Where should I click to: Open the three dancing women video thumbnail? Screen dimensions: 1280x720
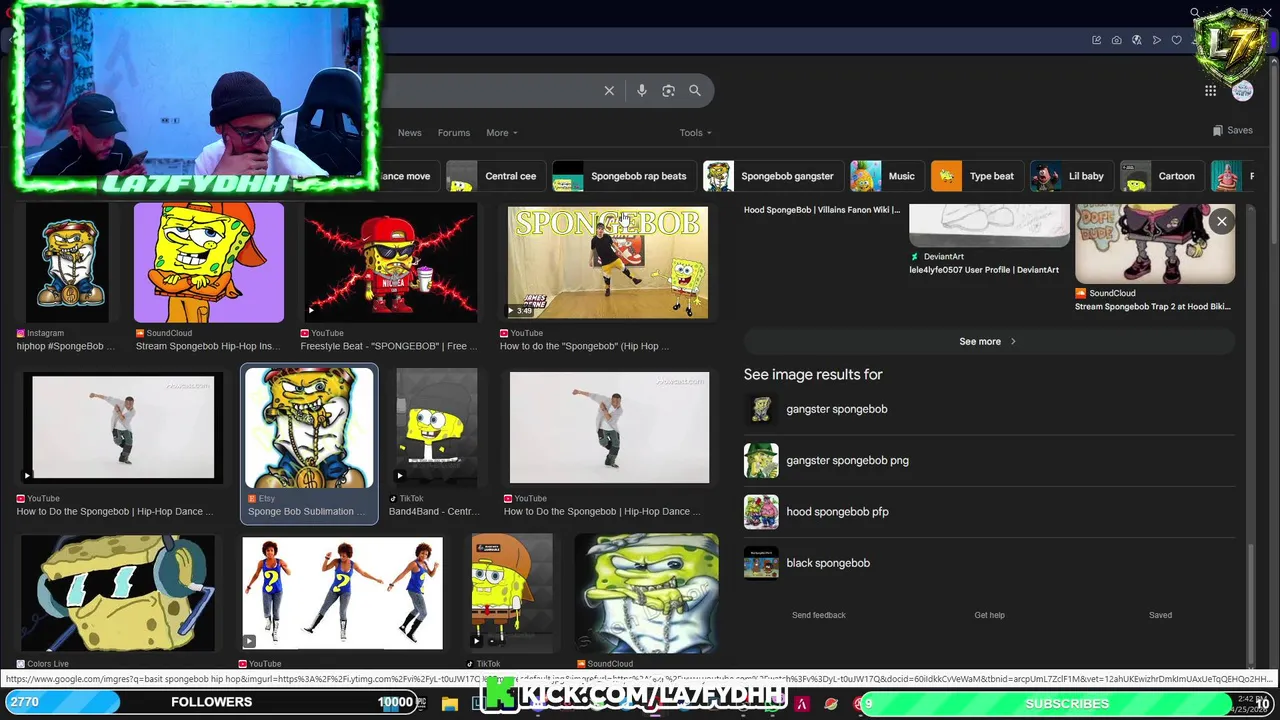point(342,593)
